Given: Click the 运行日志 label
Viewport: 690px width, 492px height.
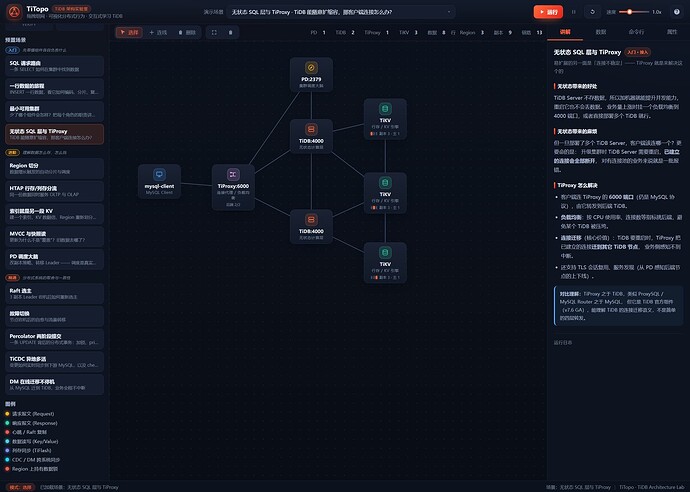Looking at the screenshot, I should 563,342.
